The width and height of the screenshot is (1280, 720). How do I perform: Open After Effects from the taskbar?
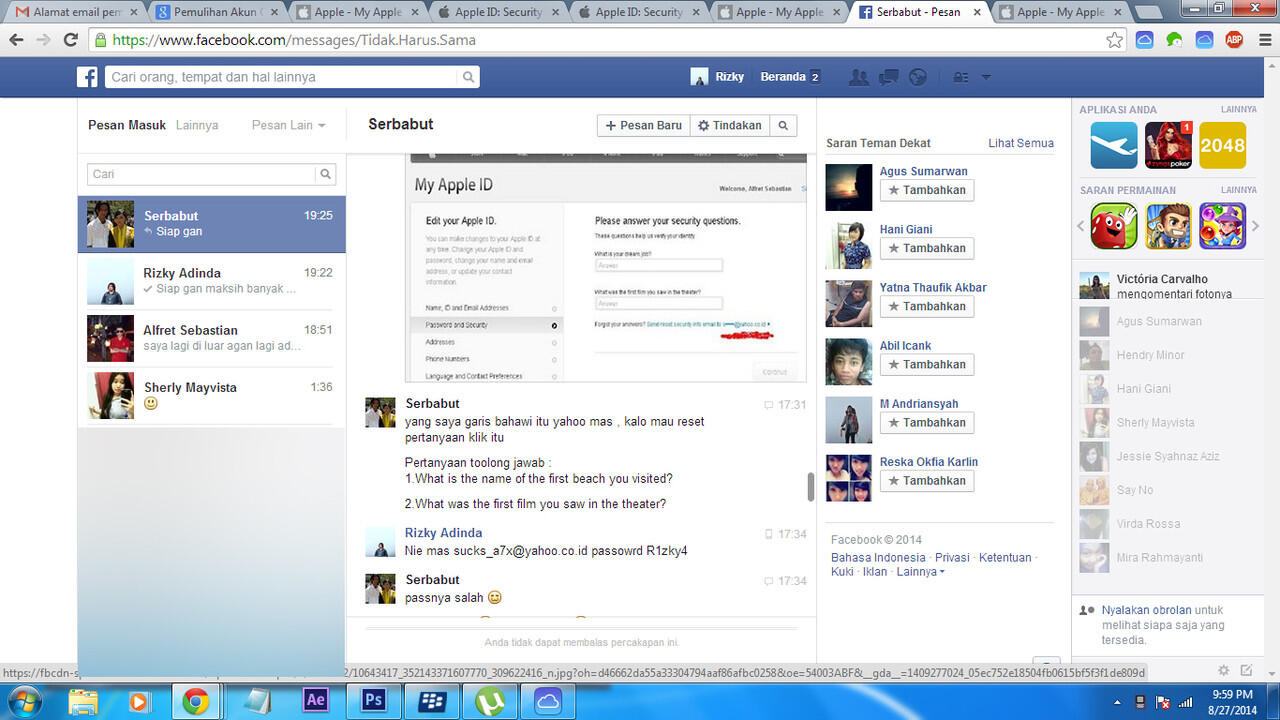[x=316, y=700]
